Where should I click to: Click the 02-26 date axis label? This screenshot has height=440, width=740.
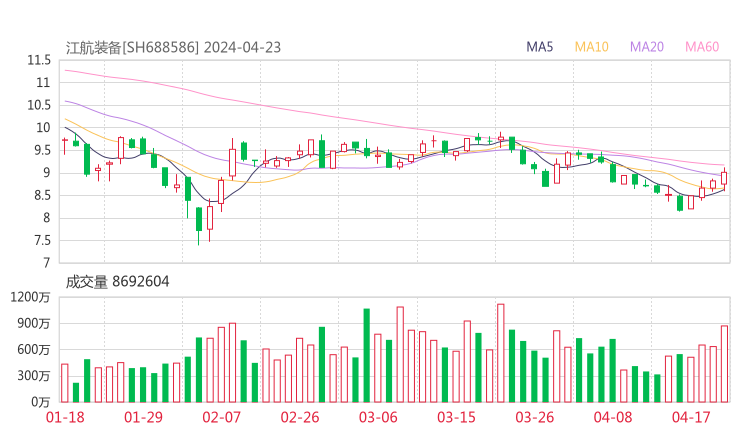tap(300, 417)
